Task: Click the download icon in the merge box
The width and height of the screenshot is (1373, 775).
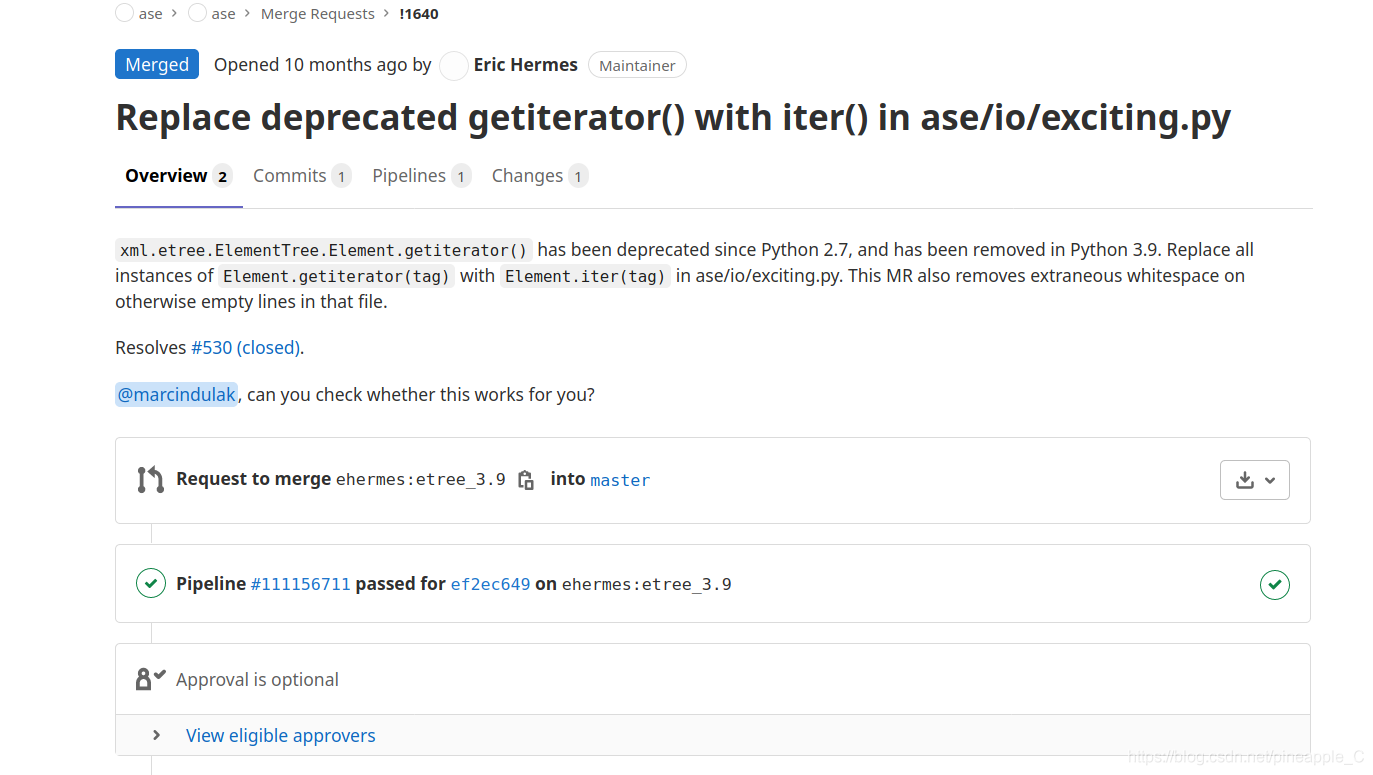Action: point(1246,480)
